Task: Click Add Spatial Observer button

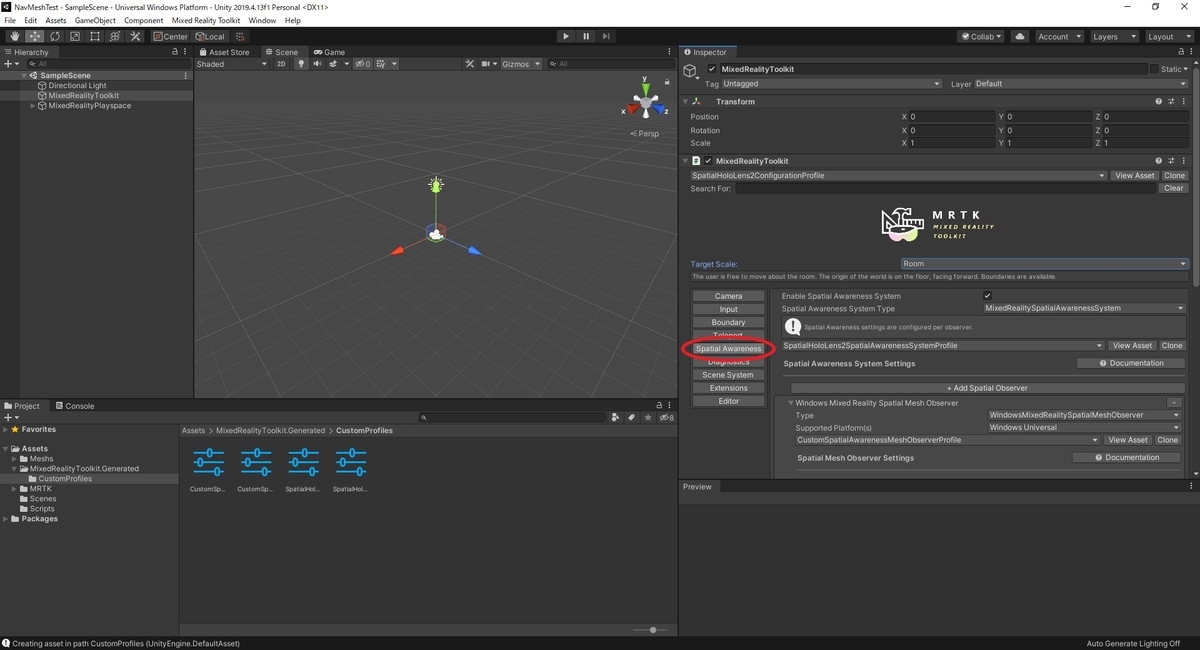Action: click(987, 388)
